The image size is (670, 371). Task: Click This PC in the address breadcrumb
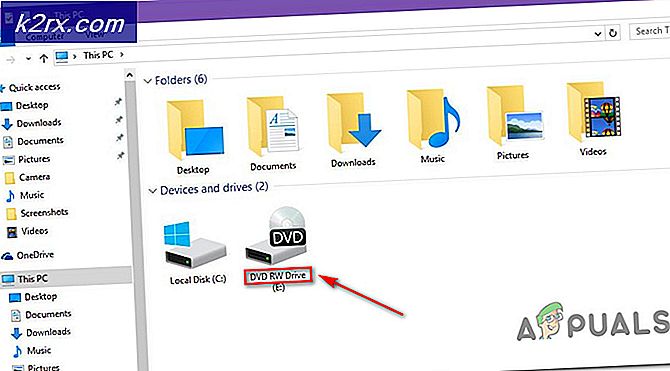pyautogui.click(x=98, y=55)
